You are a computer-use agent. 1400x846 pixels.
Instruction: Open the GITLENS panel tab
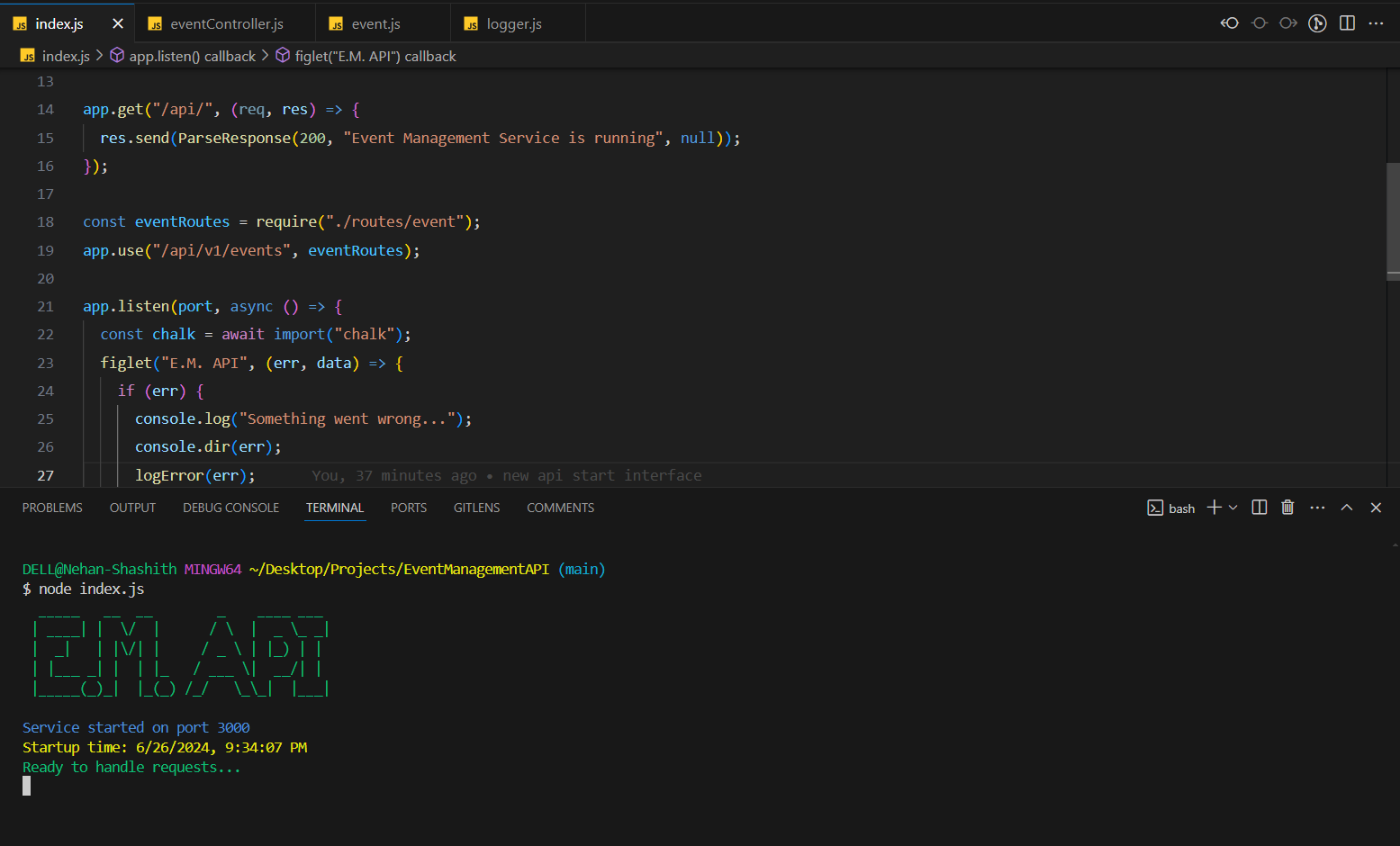point(476,508)
